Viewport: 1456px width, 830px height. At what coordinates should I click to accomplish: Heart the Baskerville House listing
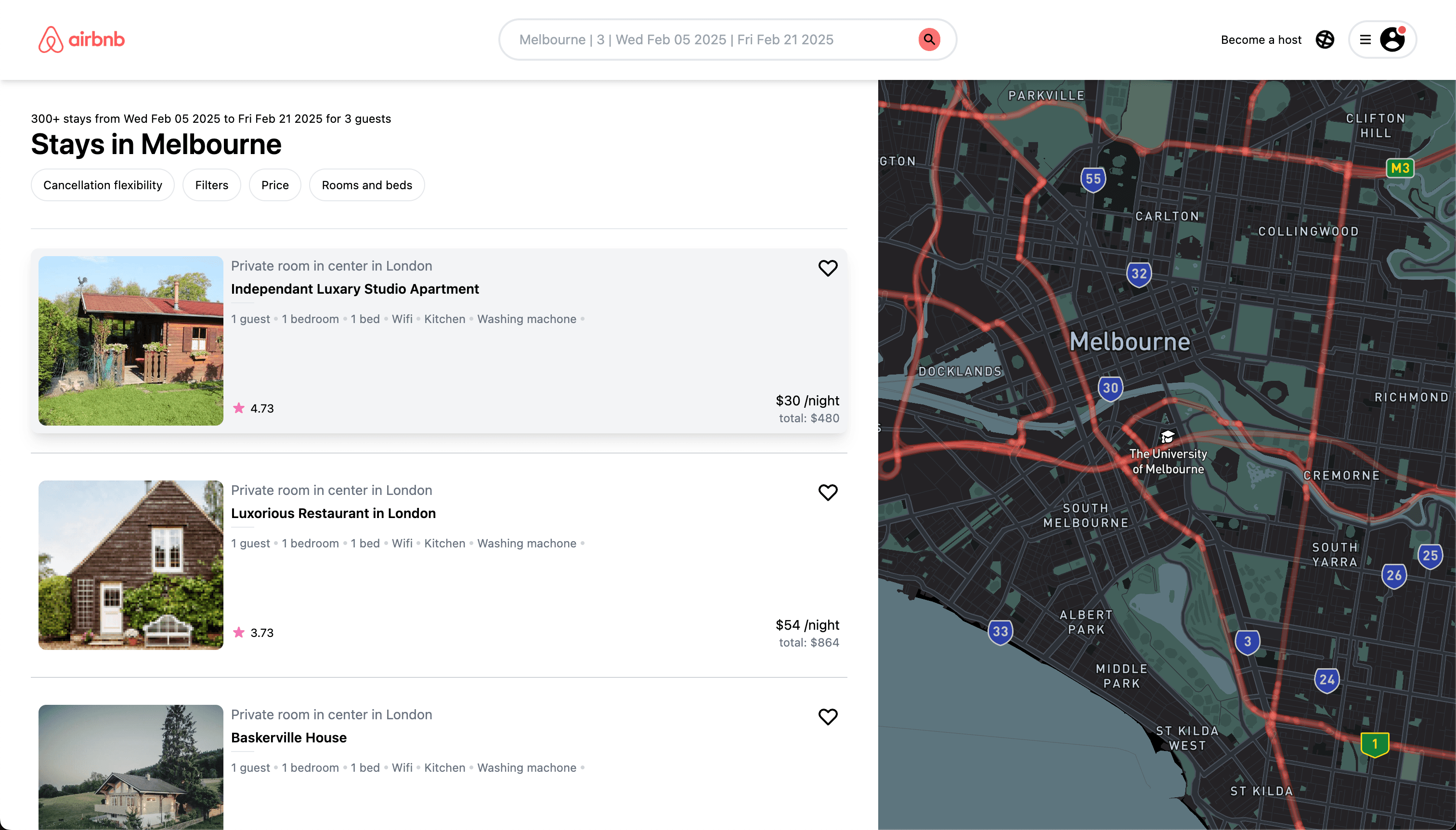tap(828, 716)
